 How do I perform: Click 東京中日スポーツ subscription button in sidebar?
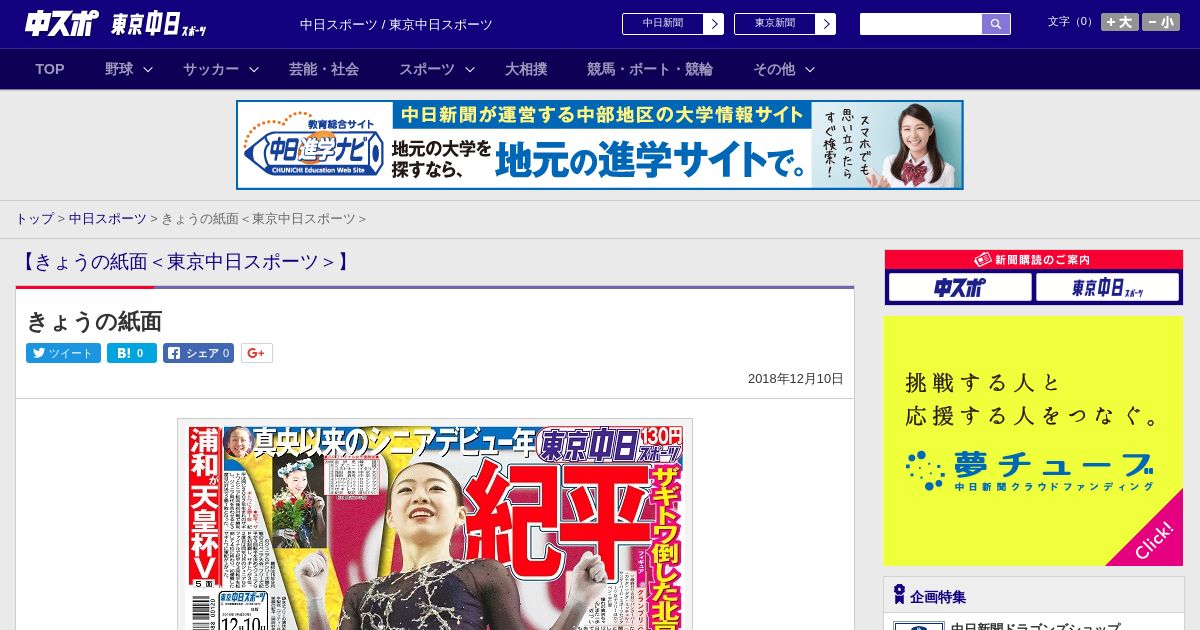[1107, 288]
